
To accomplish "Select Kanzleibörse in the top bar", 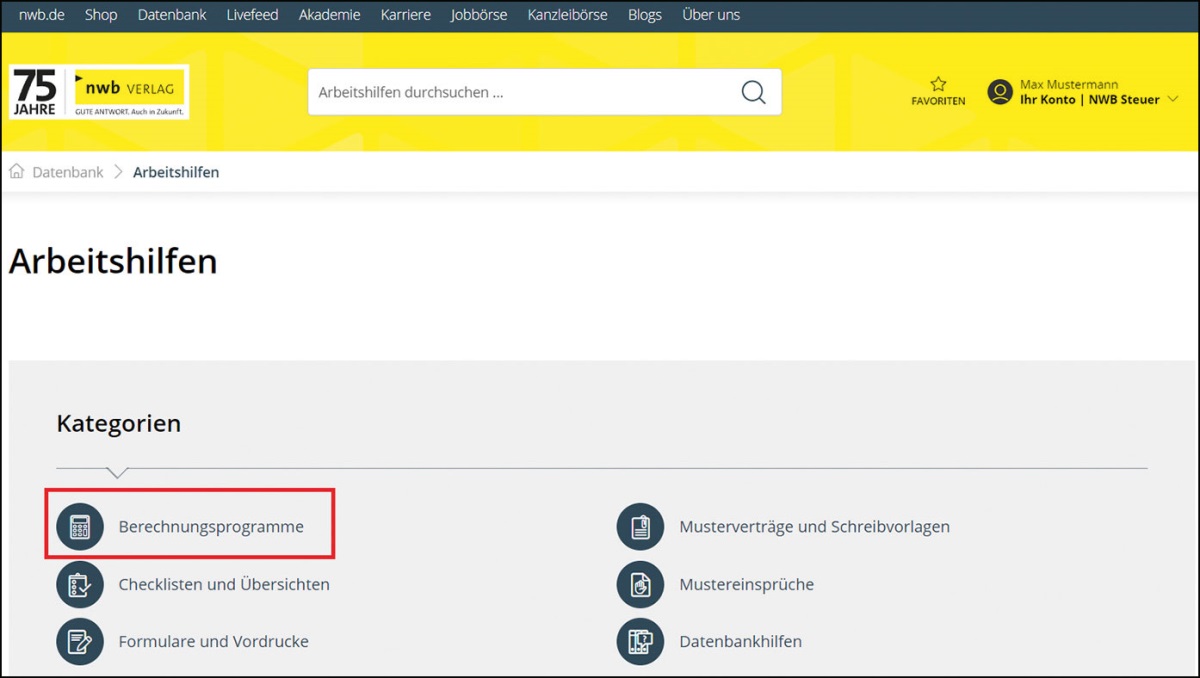I will pyautogui.click(x=567, y=15).
